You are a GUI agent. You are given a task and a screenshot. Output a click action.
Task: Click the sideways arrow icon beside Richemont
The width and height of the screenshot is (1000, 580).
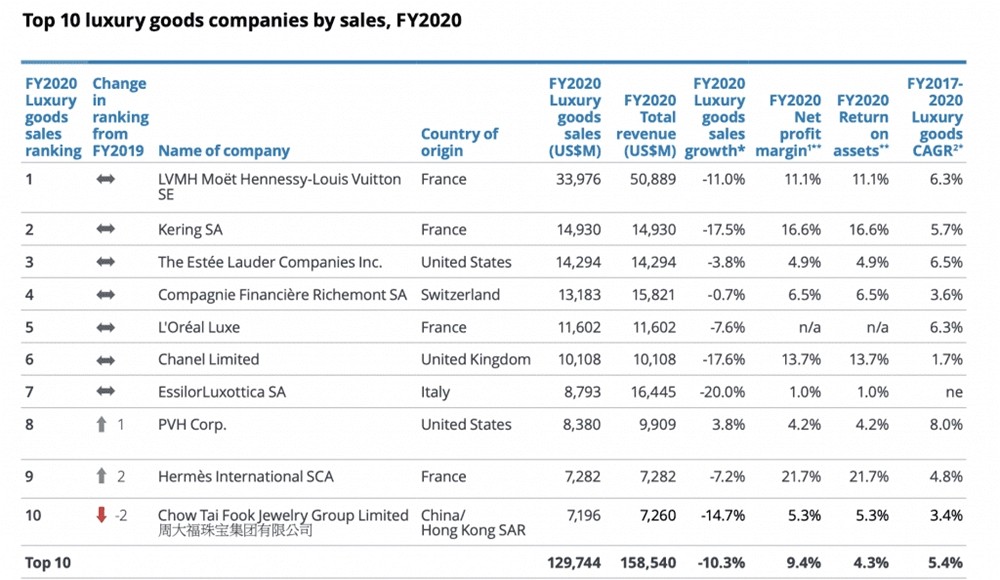(105, 295)
